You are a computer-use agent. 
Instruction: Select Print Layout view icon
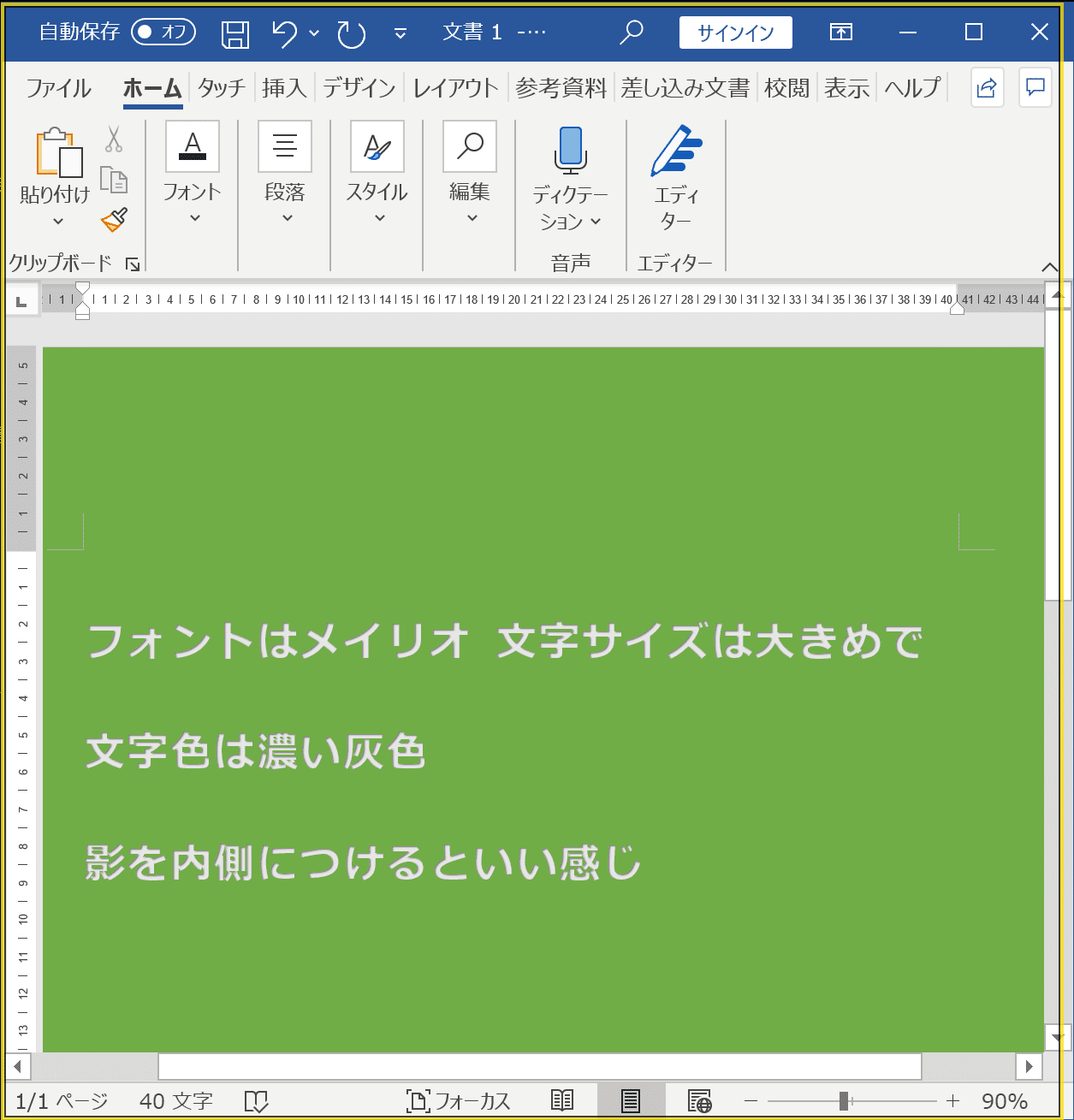click(x=631, y=1101)
